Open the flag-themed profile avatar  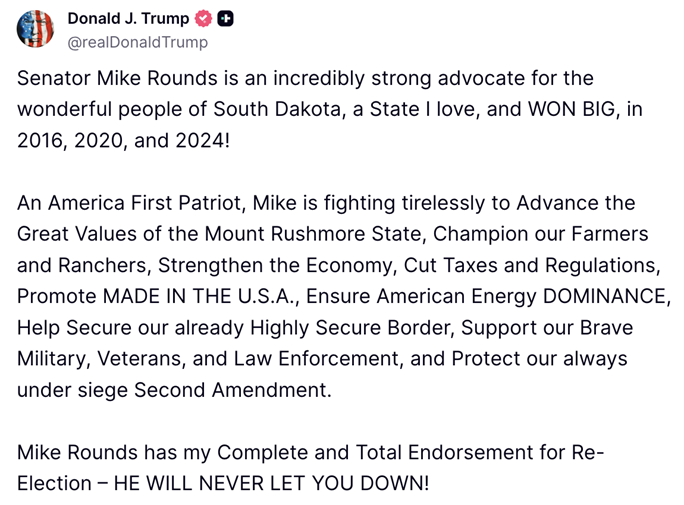click(x=35, y=29)
